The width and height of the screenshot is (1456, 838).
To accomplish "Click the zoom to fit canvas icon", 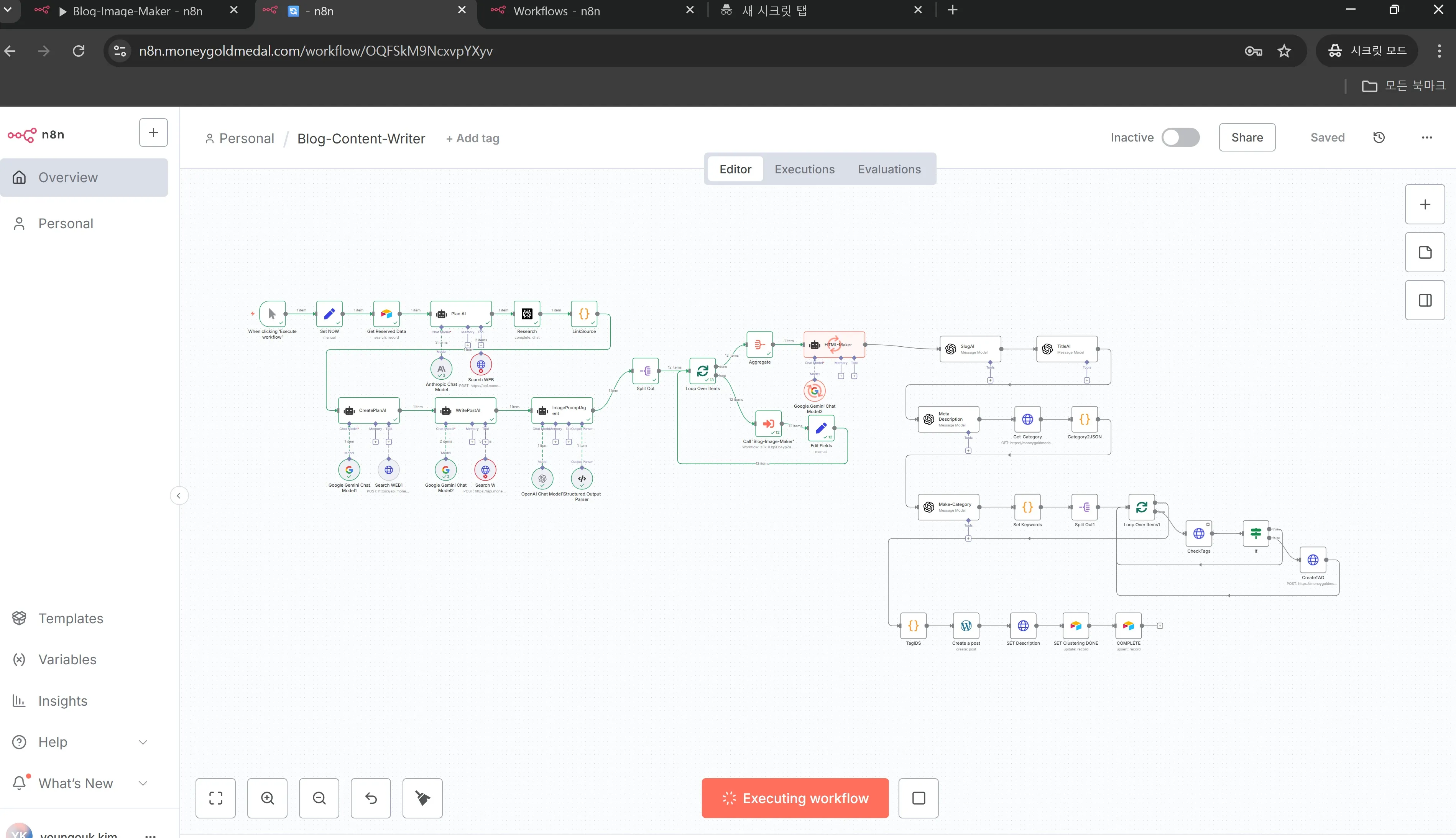I will pos(216,798).
